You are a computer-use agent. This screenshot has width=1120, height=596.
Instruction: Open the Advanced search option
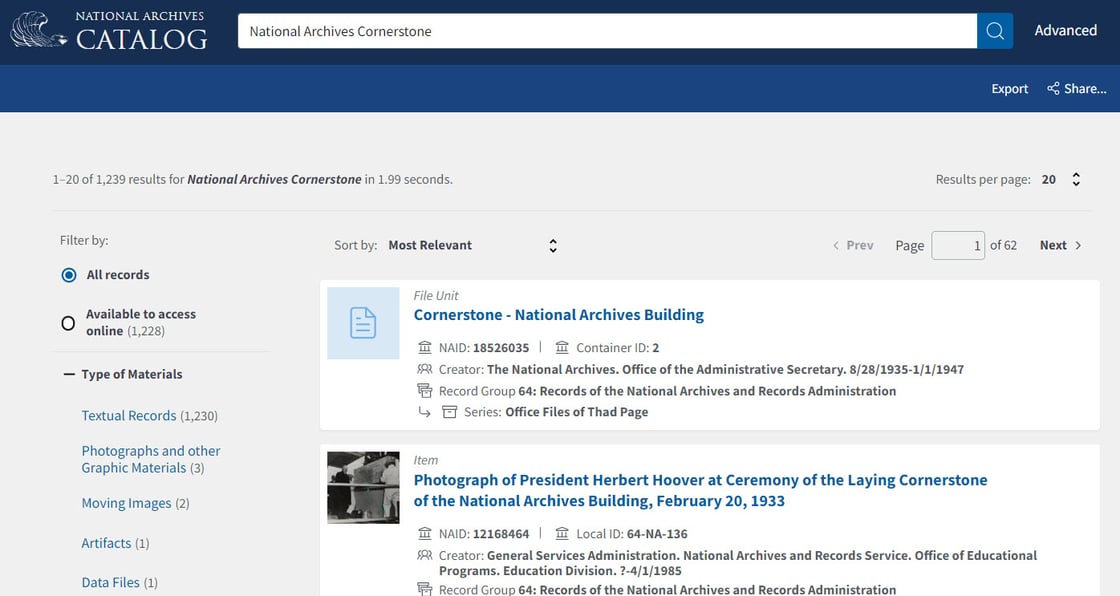tap(1065, 31)
